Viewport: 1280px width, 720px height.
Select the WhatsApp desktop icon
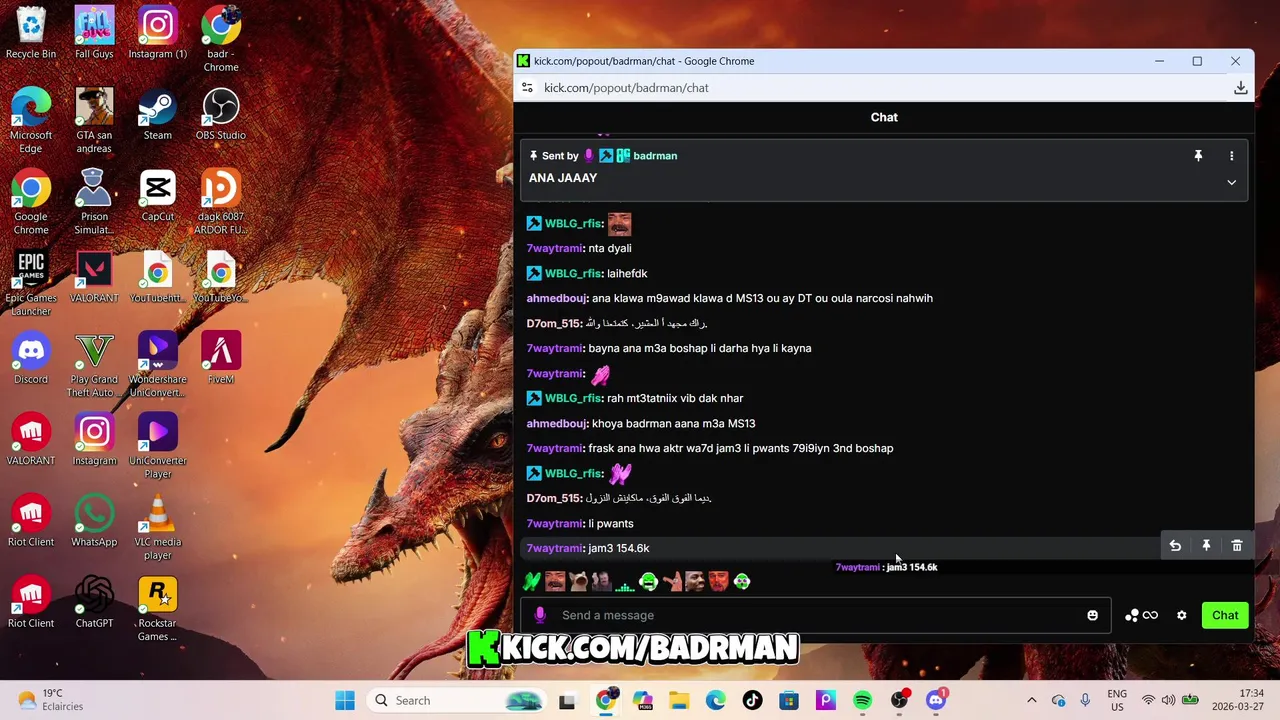(94, 520)
